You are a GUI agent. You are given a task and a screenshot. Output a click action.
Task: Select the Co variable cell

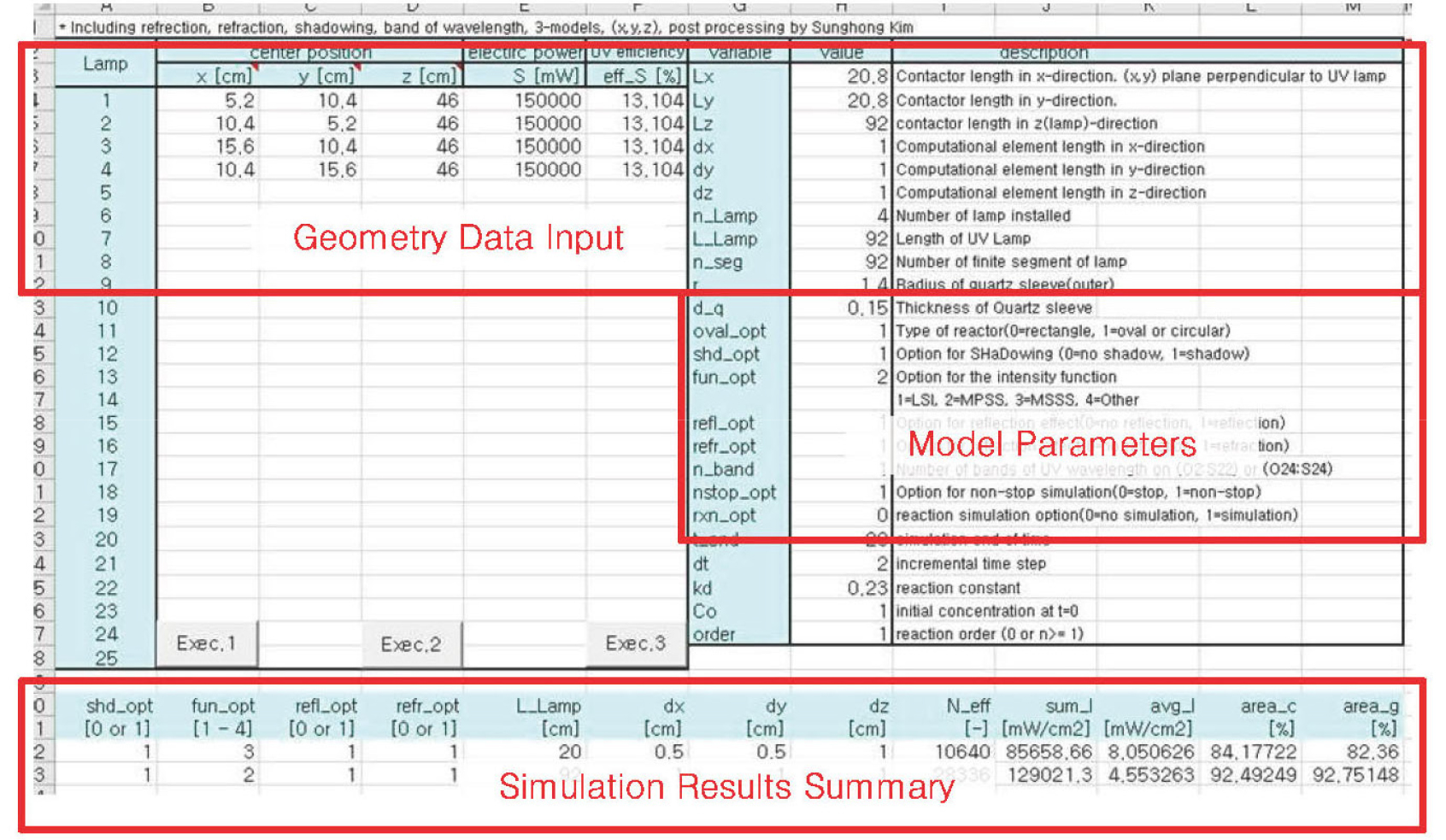click(x=739, y=611)
